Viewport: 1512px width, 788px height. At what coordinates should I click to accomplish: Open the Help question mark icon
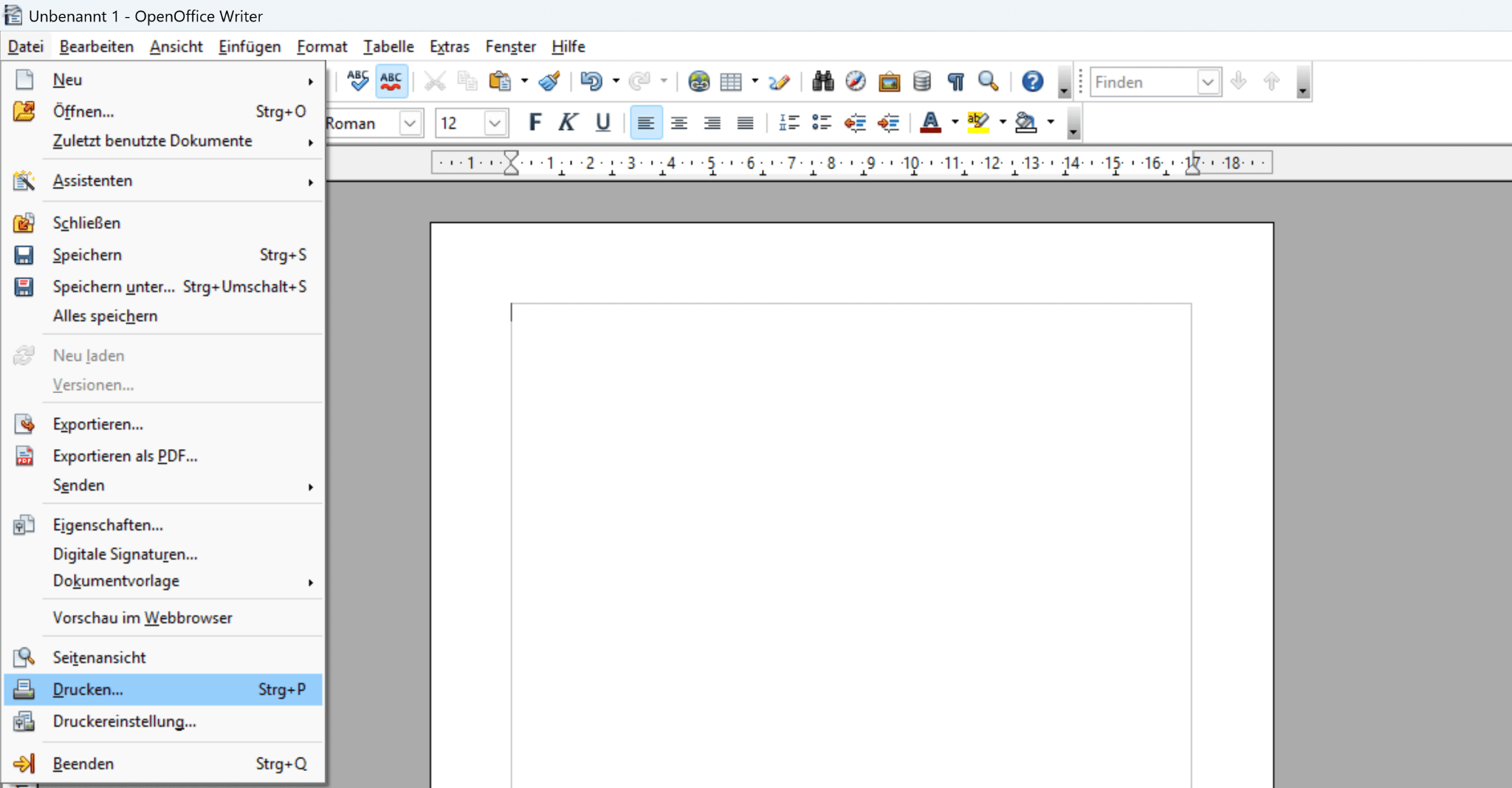tap(1032, 81)
